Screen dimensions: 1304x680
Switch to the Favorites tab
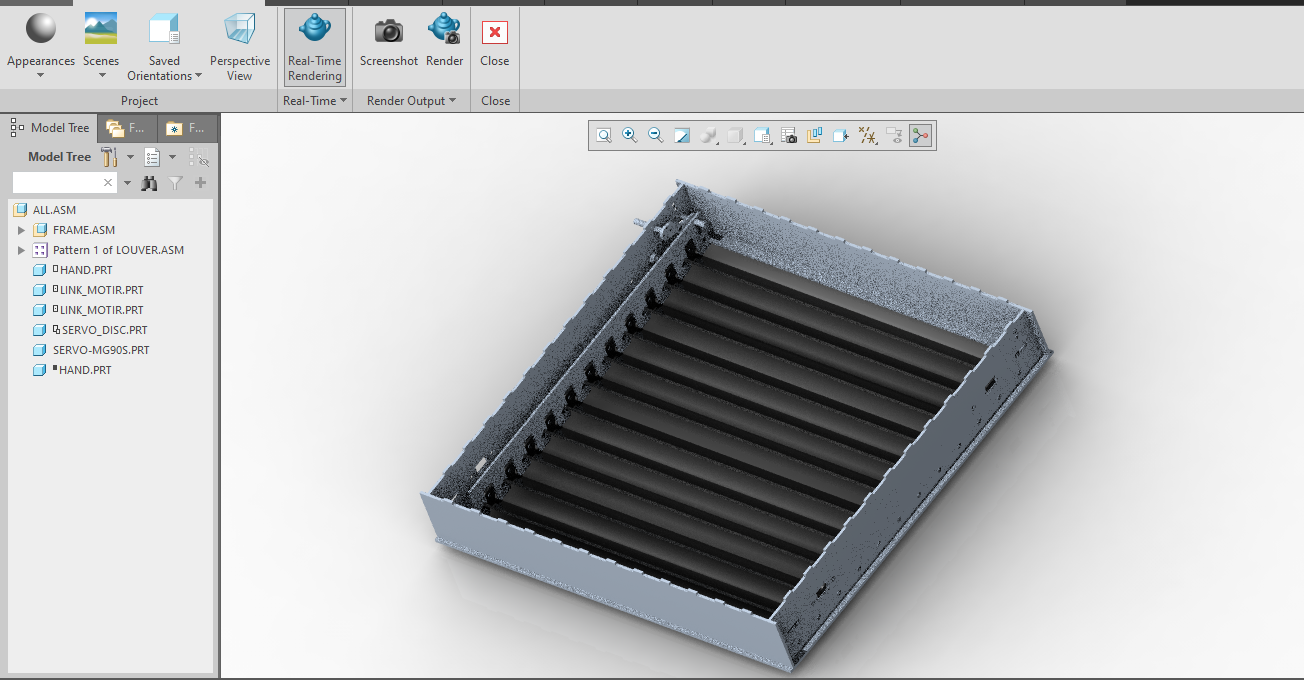coord(187,128)
